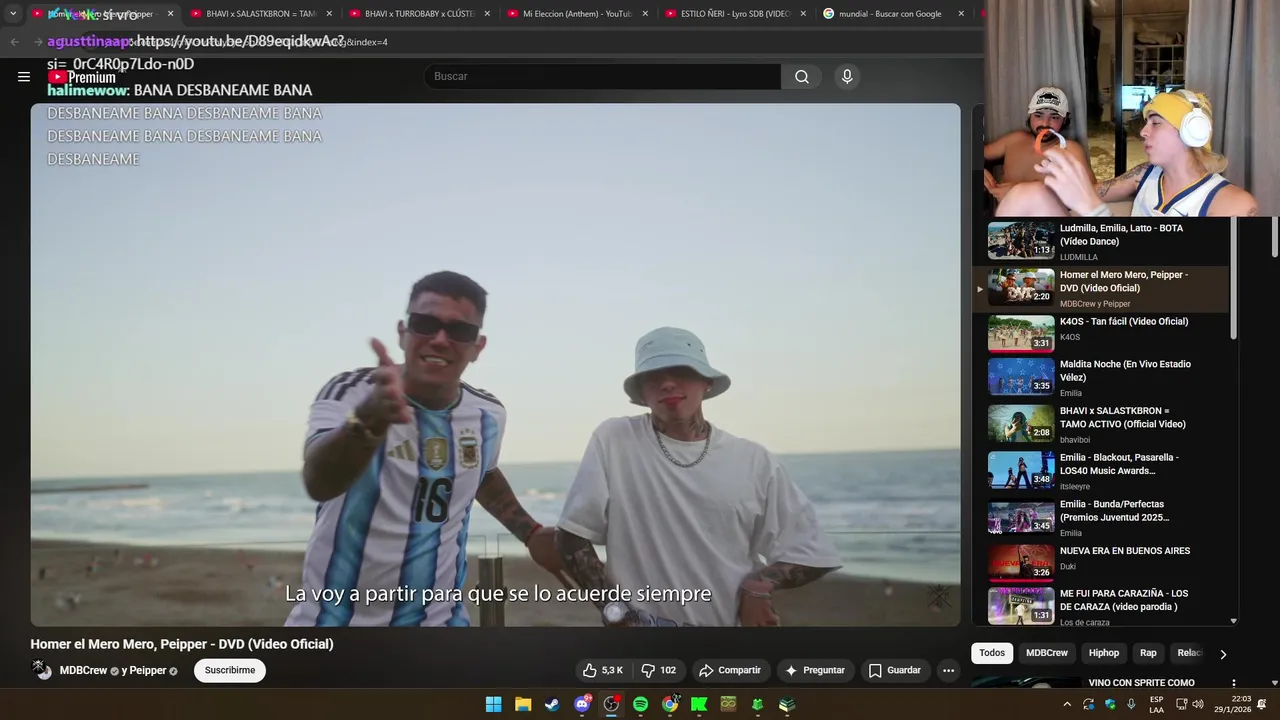The image size is (1280, 720).
Task: Open notifications bell in tray
Action: pos(1262,704)
